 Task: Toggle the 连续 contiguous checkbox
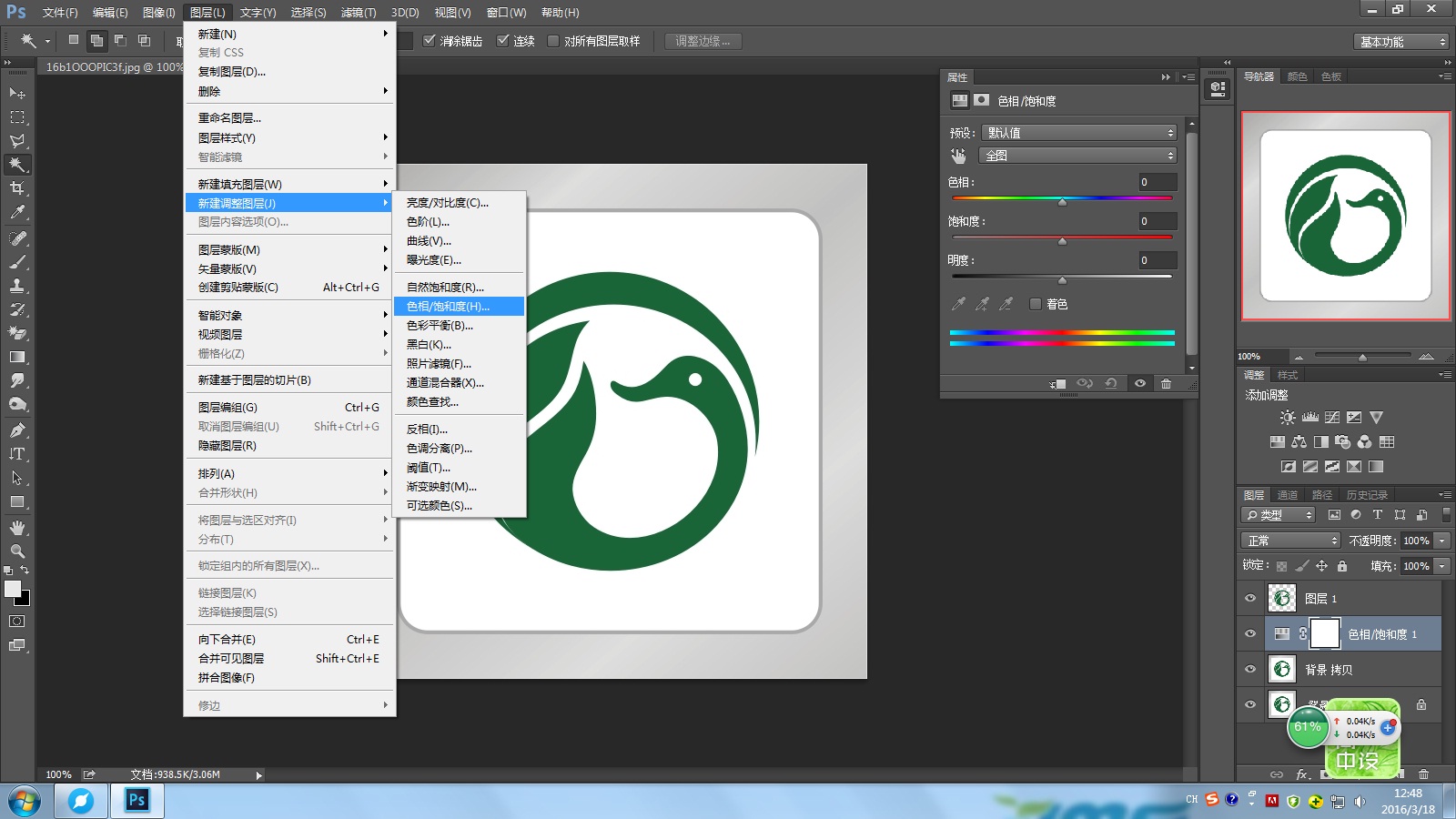[x=502, y=41]
